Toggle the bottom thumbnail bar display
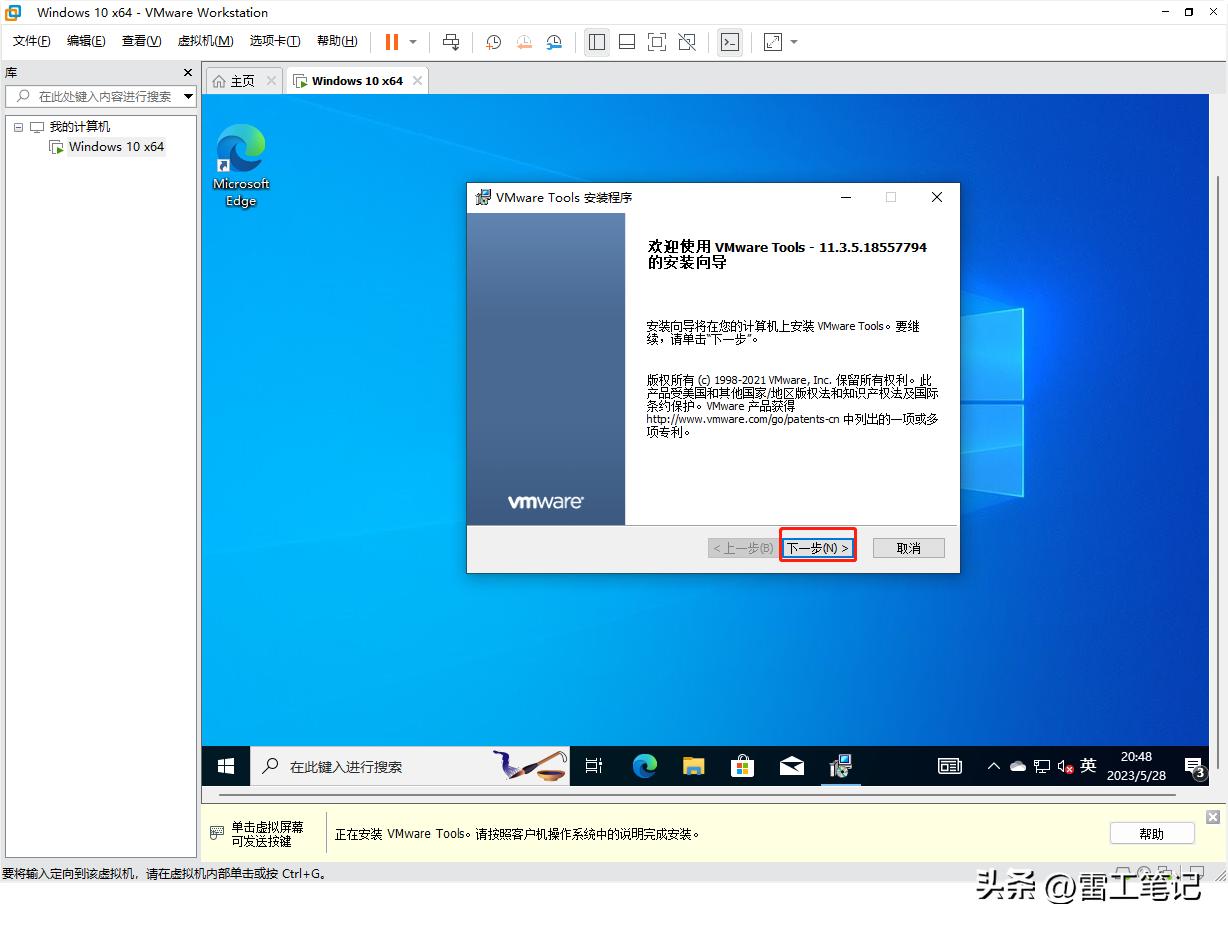 coord(627,42)
